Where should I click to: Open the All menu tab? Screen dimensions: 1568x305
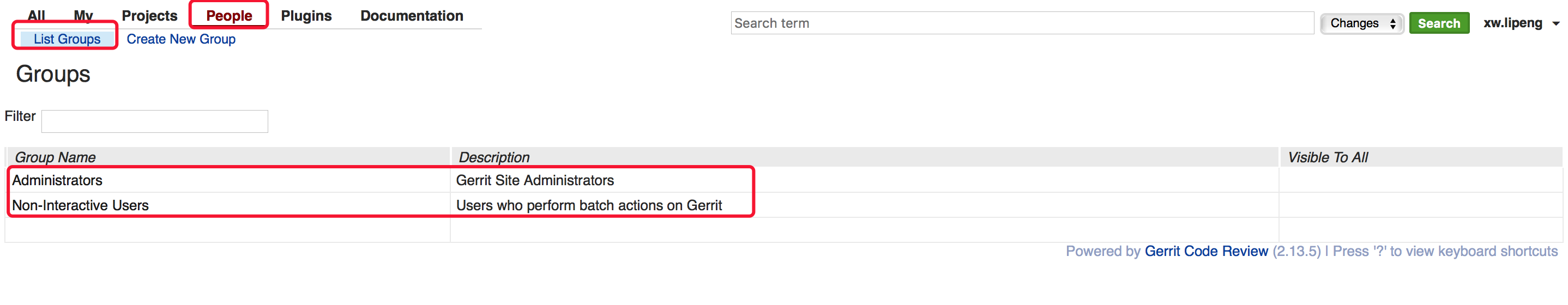[36, 15]
